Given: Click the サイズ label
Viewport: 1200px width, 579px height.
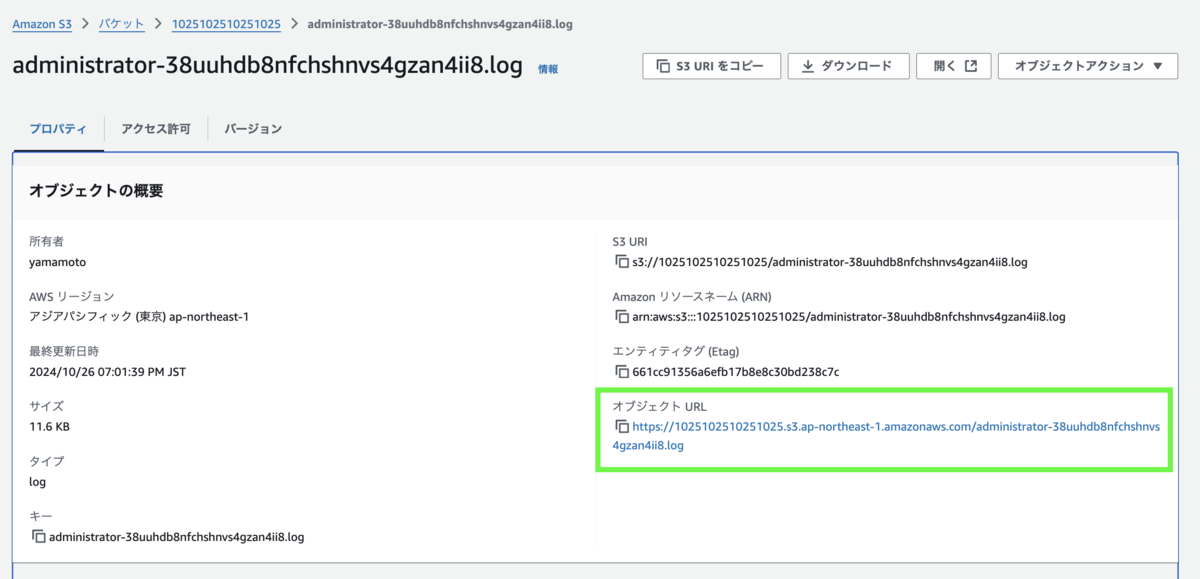Looking at the screenshot, I should pyautogui.click(x=46, y=407).
